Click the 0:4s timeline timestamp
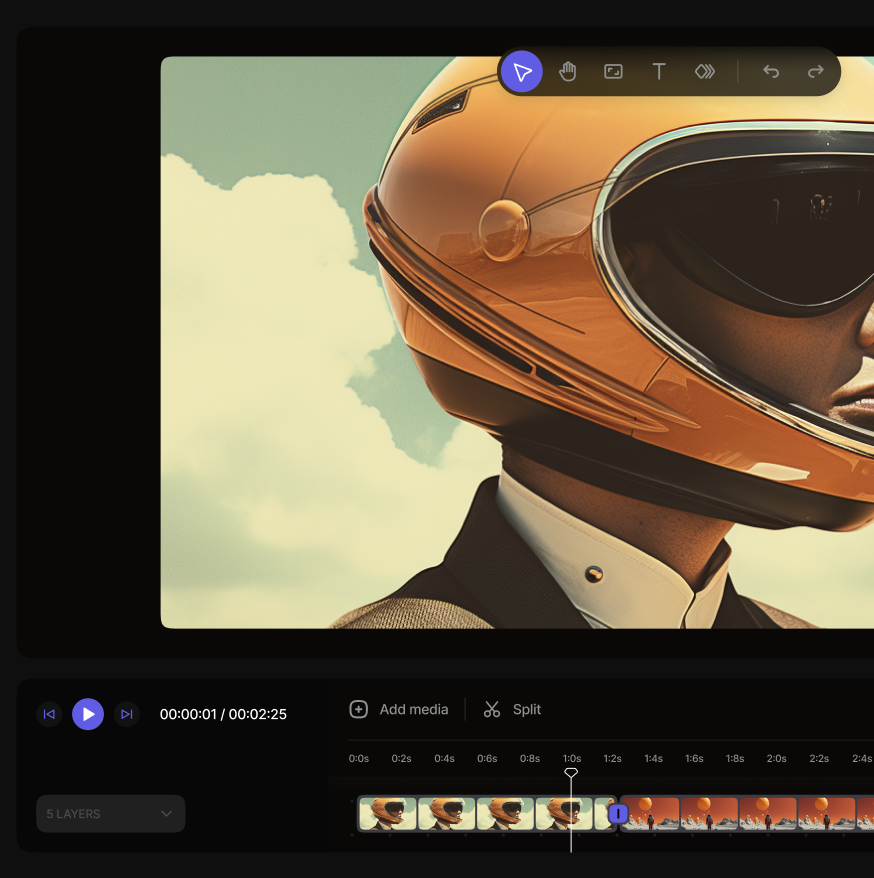The height and width of the screenshot is (878, 874). [444, 758]
